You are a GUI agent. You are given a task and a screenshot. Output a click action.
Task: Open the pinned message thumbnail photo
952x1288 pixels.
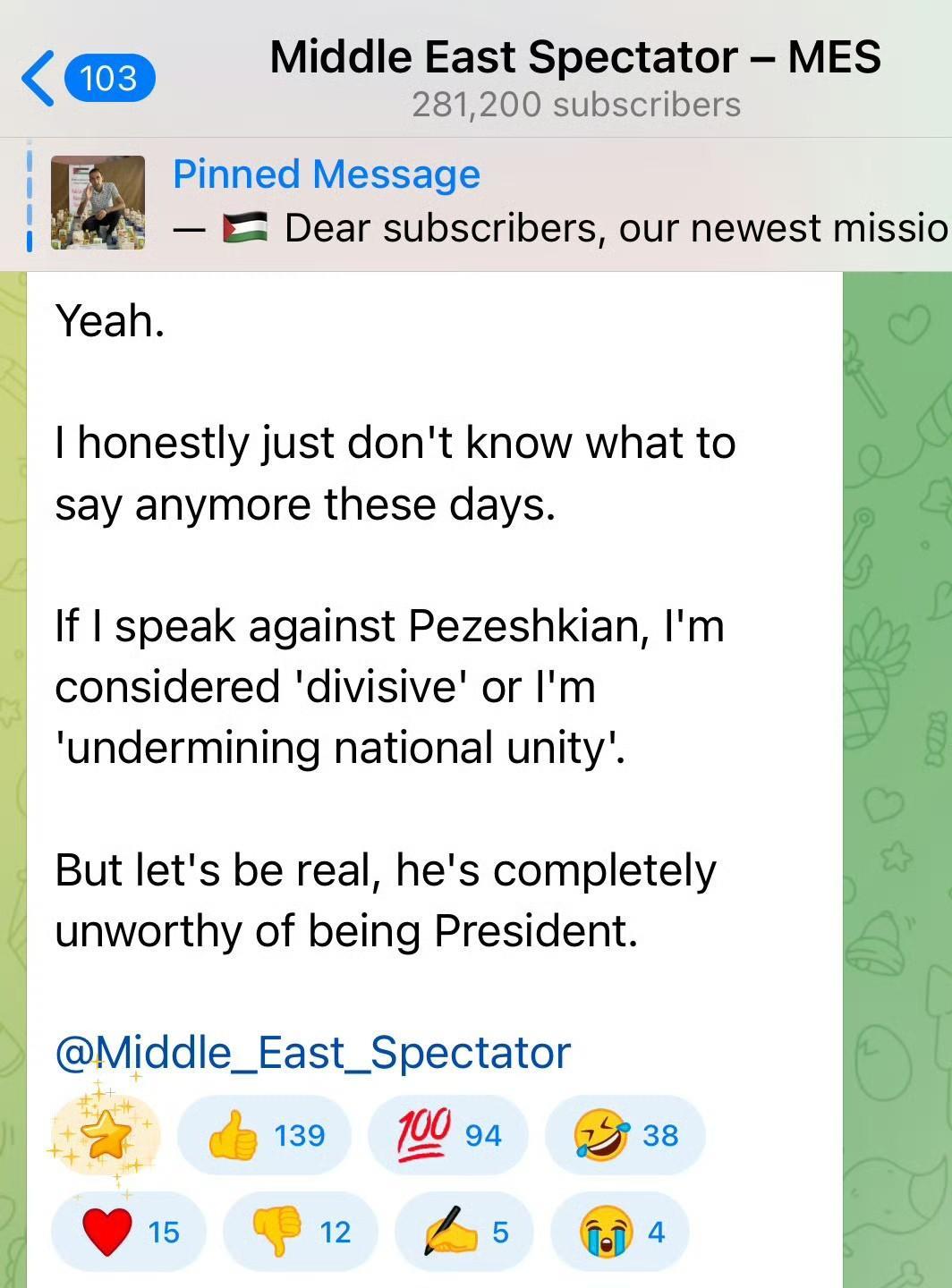click(98, 203)
